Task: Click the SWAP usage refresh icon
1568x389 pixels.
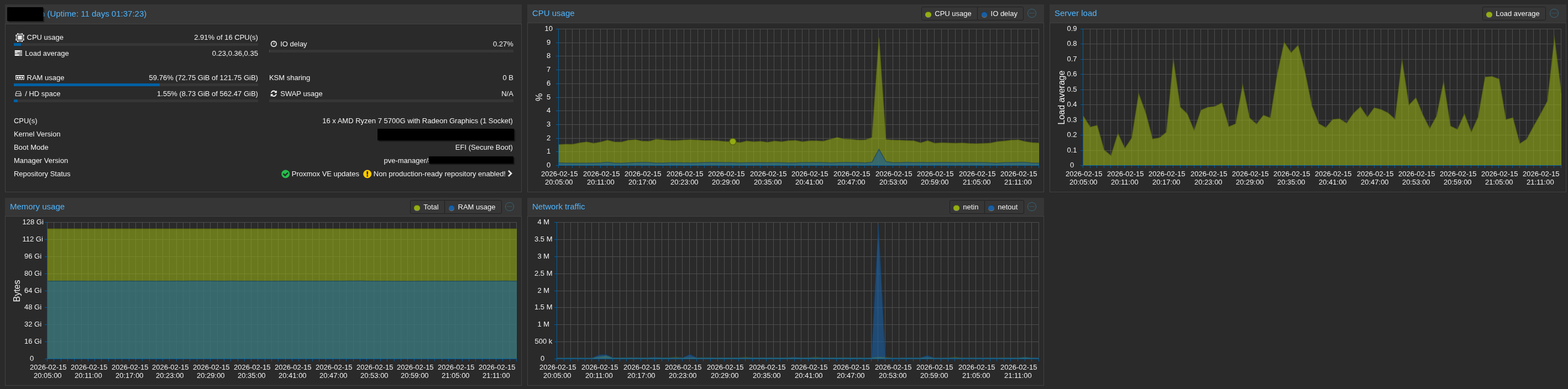Action: coord(274,94)
